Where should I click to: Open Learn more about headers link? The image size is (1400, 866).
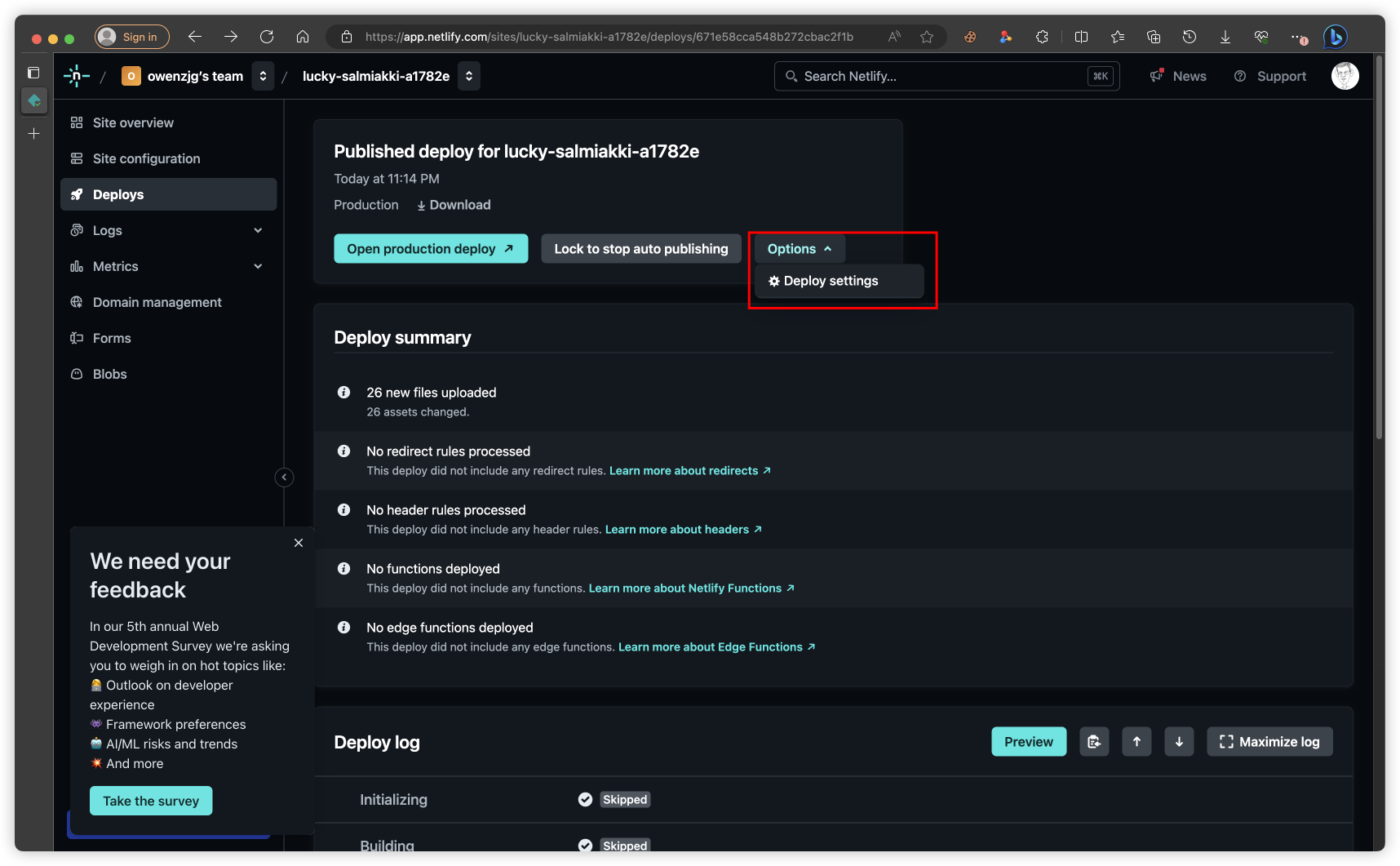[x=684, y=530]
